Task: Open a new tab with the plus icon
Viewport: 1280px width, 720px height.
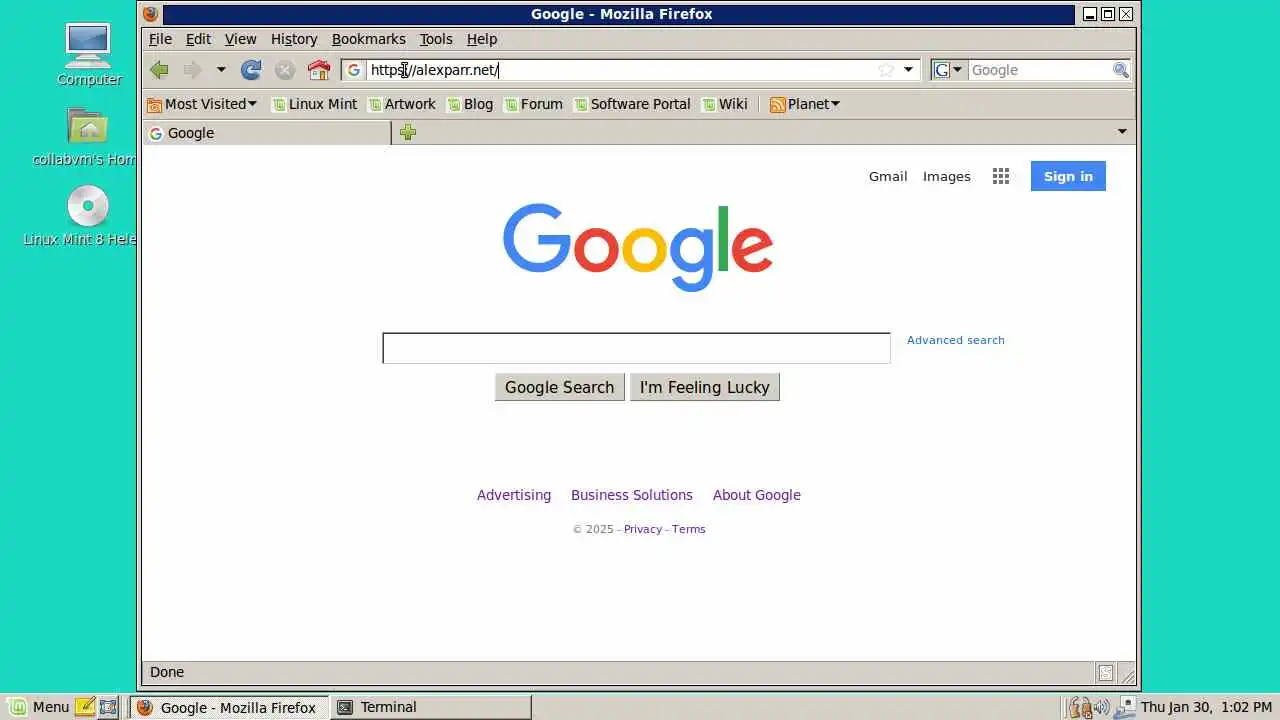Action: tap(408, 132)
